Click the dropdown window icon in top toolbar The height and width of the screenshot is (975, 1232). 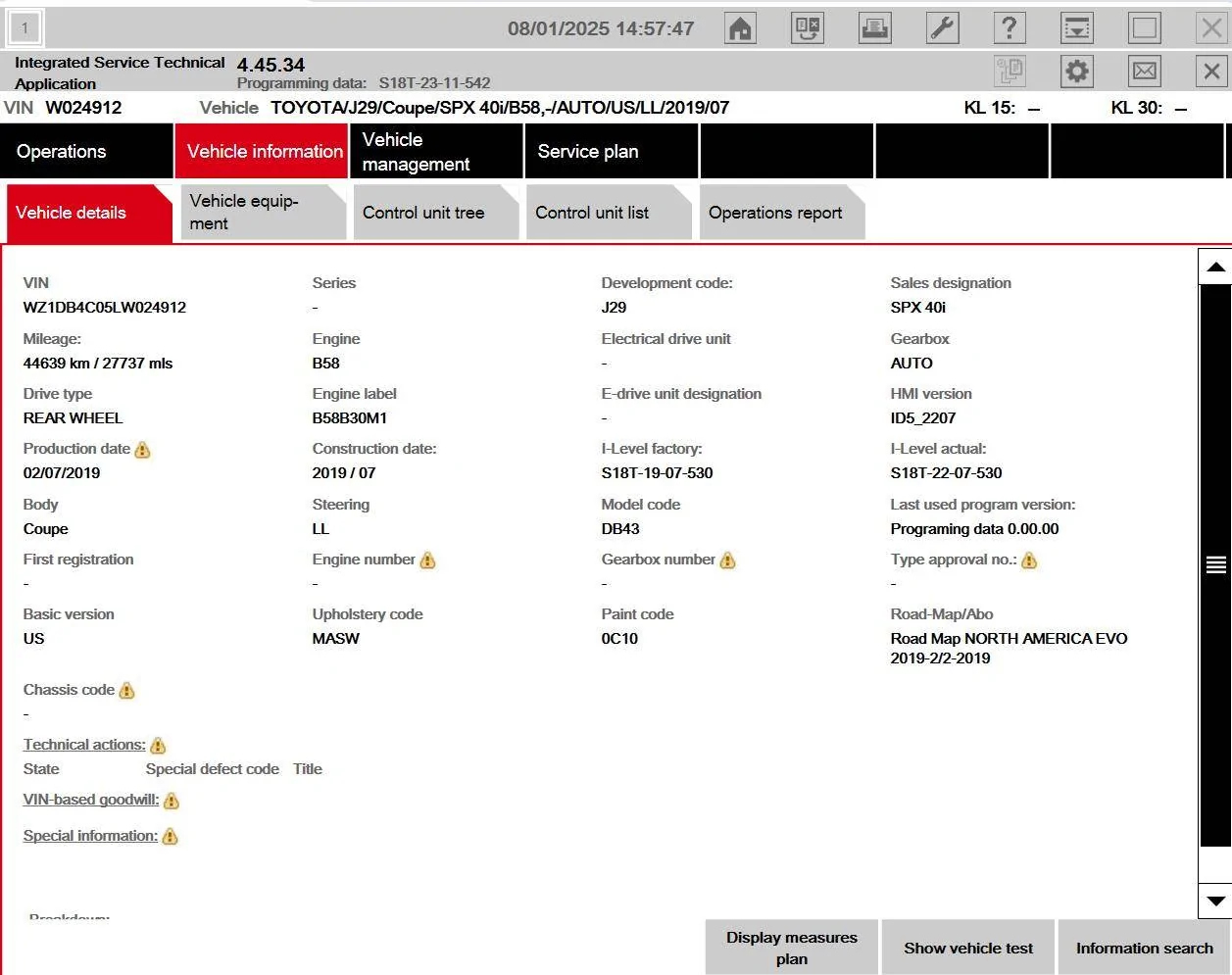click(x=1077, y=27)
